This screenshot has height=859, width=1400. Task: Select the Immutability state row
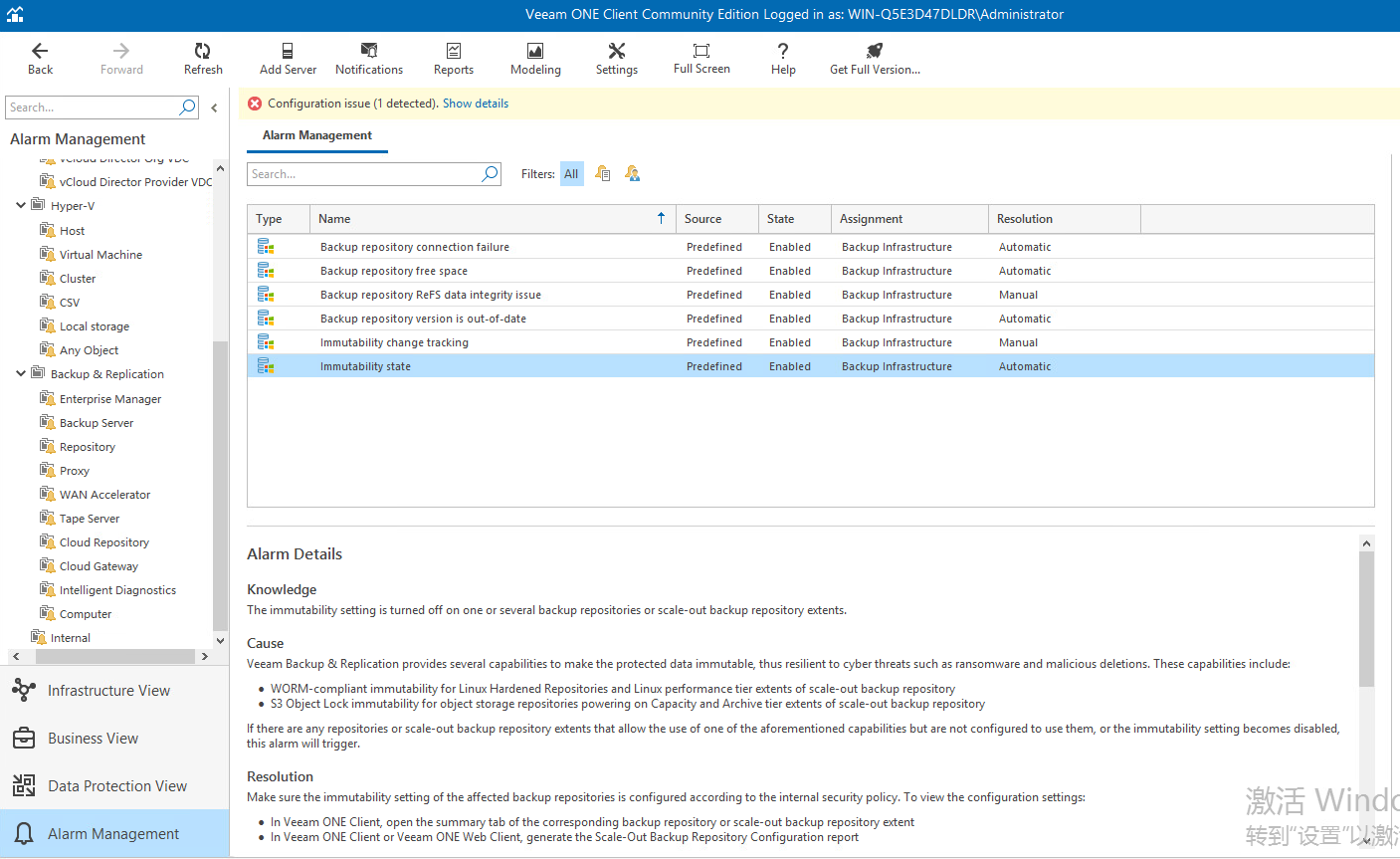[811, 366]
